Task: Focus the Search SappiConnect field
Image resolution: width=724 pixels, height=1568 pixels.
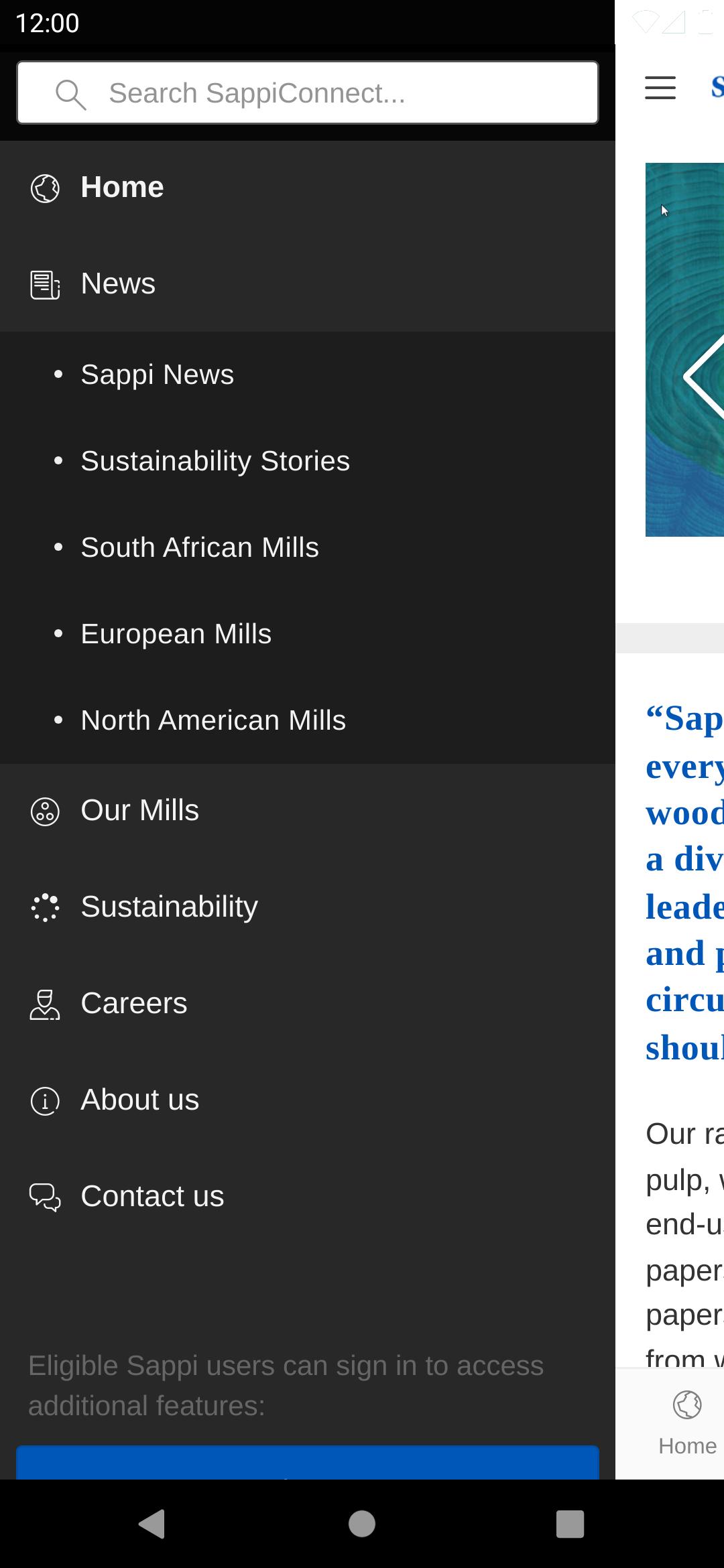Action: click(335, 93)
